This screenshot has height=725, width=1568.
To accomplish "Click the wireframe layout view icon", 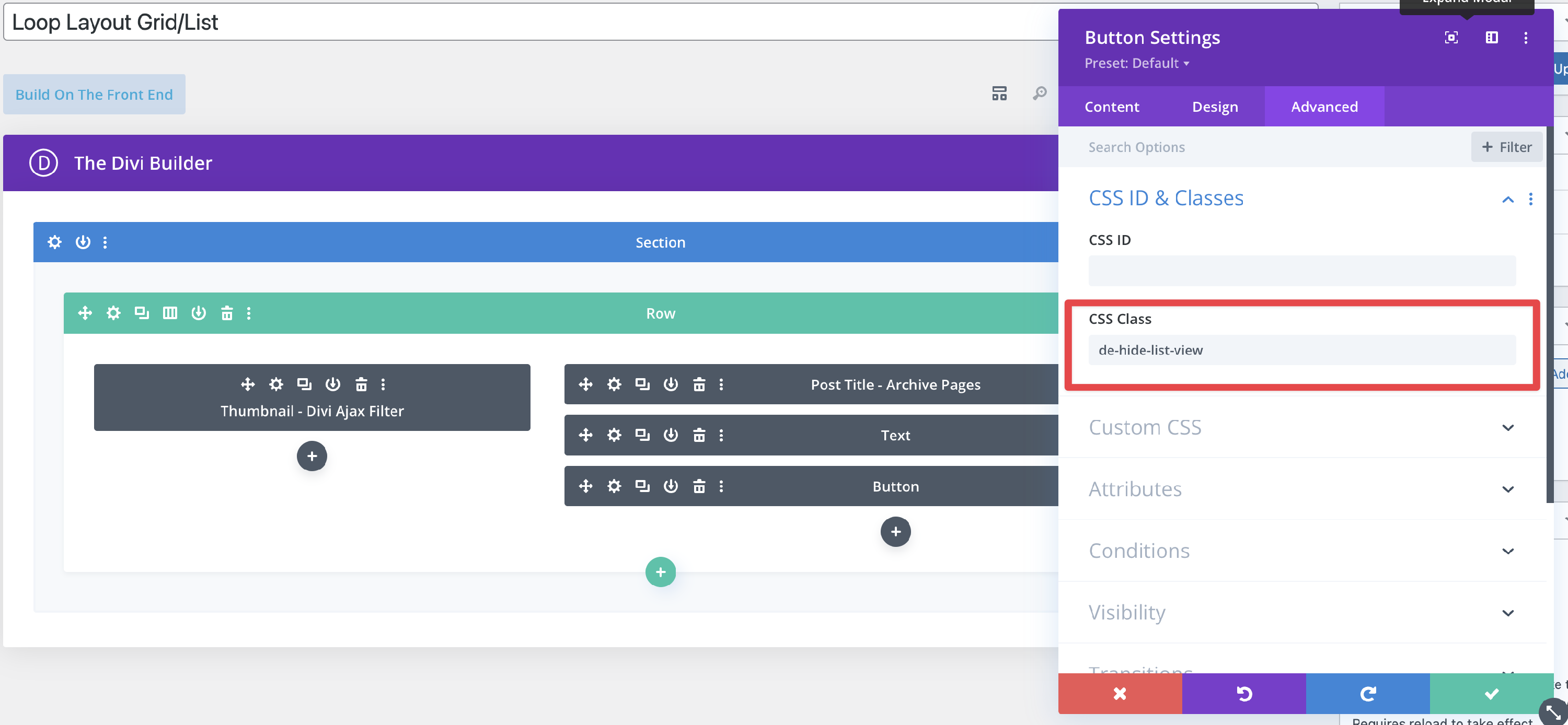I will pyautogui.click(x=999, y=93).
